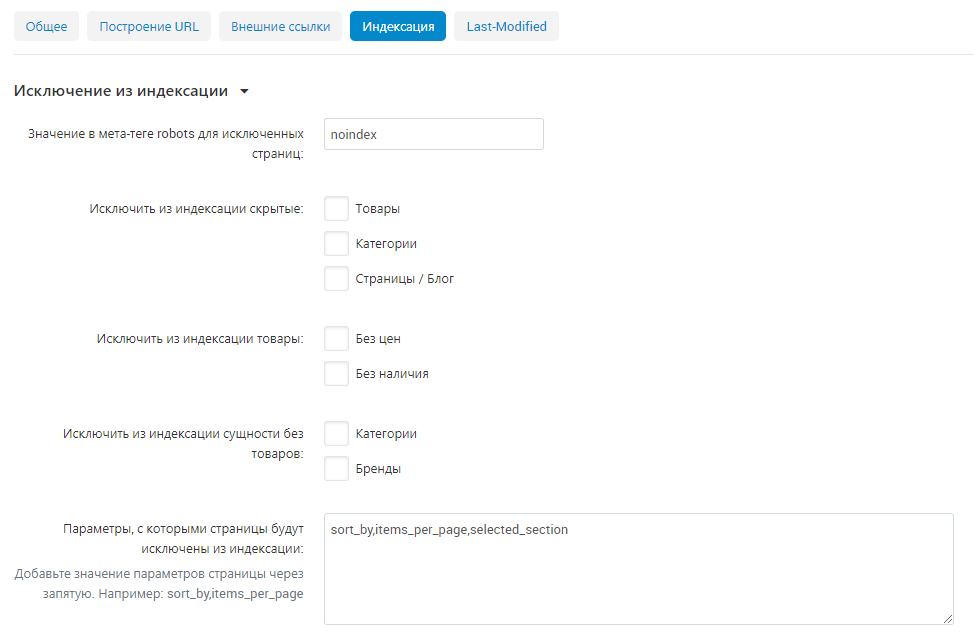This screenshot has width=977, height=636.
Task: Click the robots meta-tag value field
Action: [434, 134]
